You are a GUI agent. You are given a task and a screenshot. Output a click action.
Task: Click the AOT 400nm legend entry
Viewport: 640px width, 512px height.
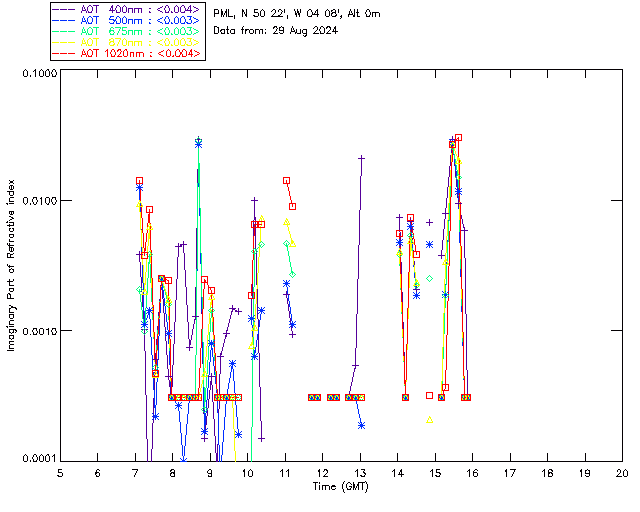127,9
